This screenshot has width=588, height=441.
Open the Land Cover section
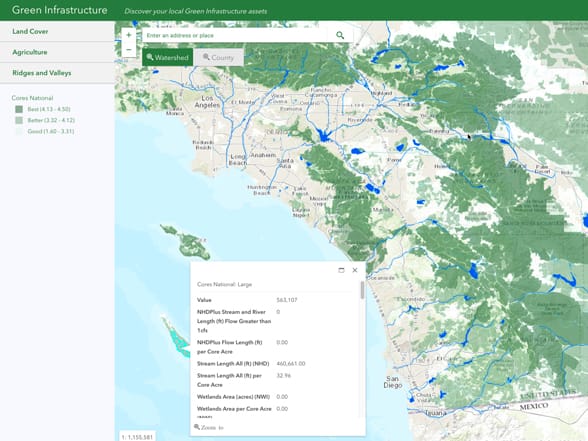(x=57, y=32)
